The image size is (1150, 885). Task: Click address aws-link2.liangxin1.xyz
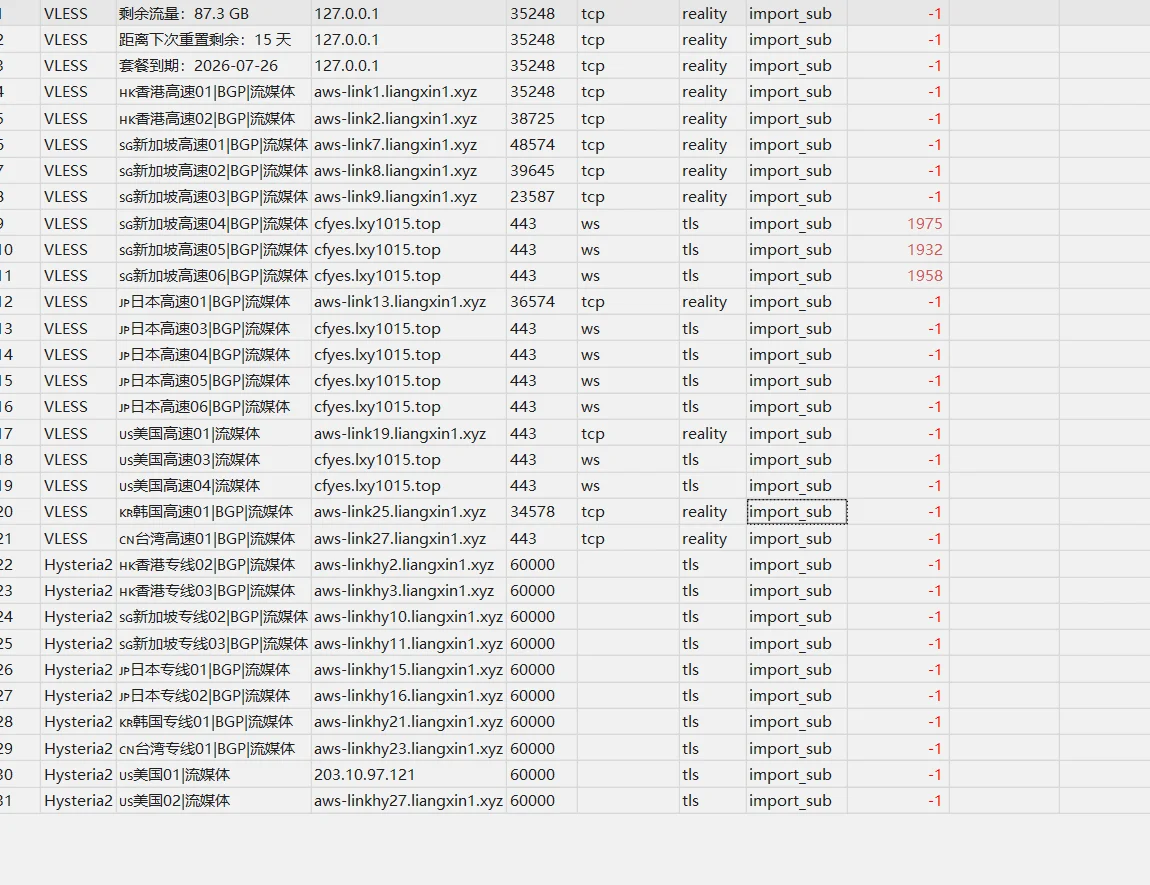(395, 119)
